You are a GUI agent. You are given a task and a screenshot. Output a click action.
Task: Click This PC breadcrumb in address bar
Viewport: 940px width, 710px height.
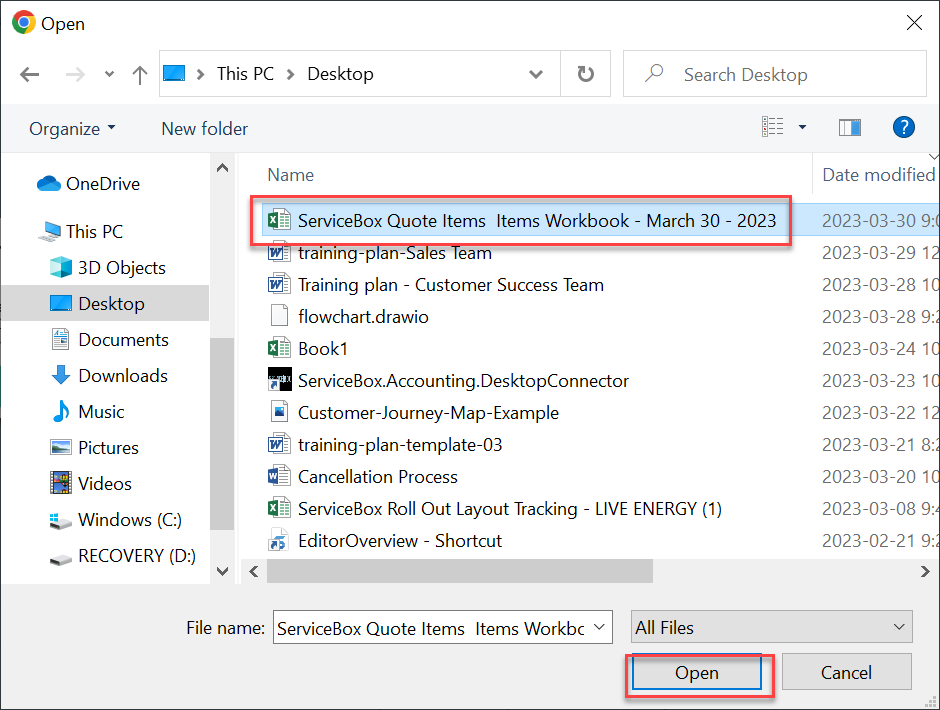pyautogui.click(x=245, y=74)
